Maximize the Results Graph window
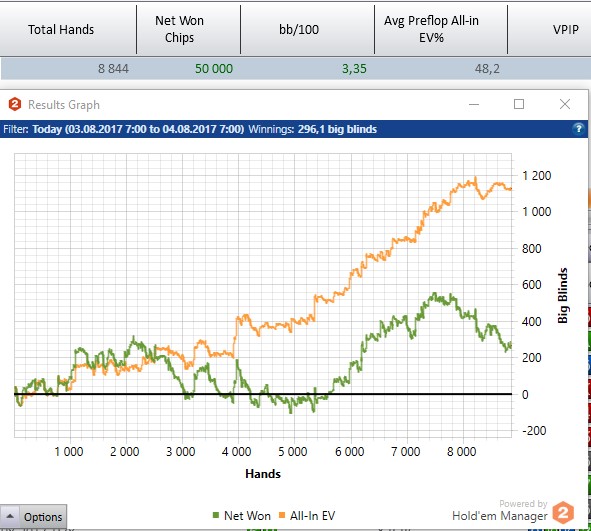 tap(519, 104)
